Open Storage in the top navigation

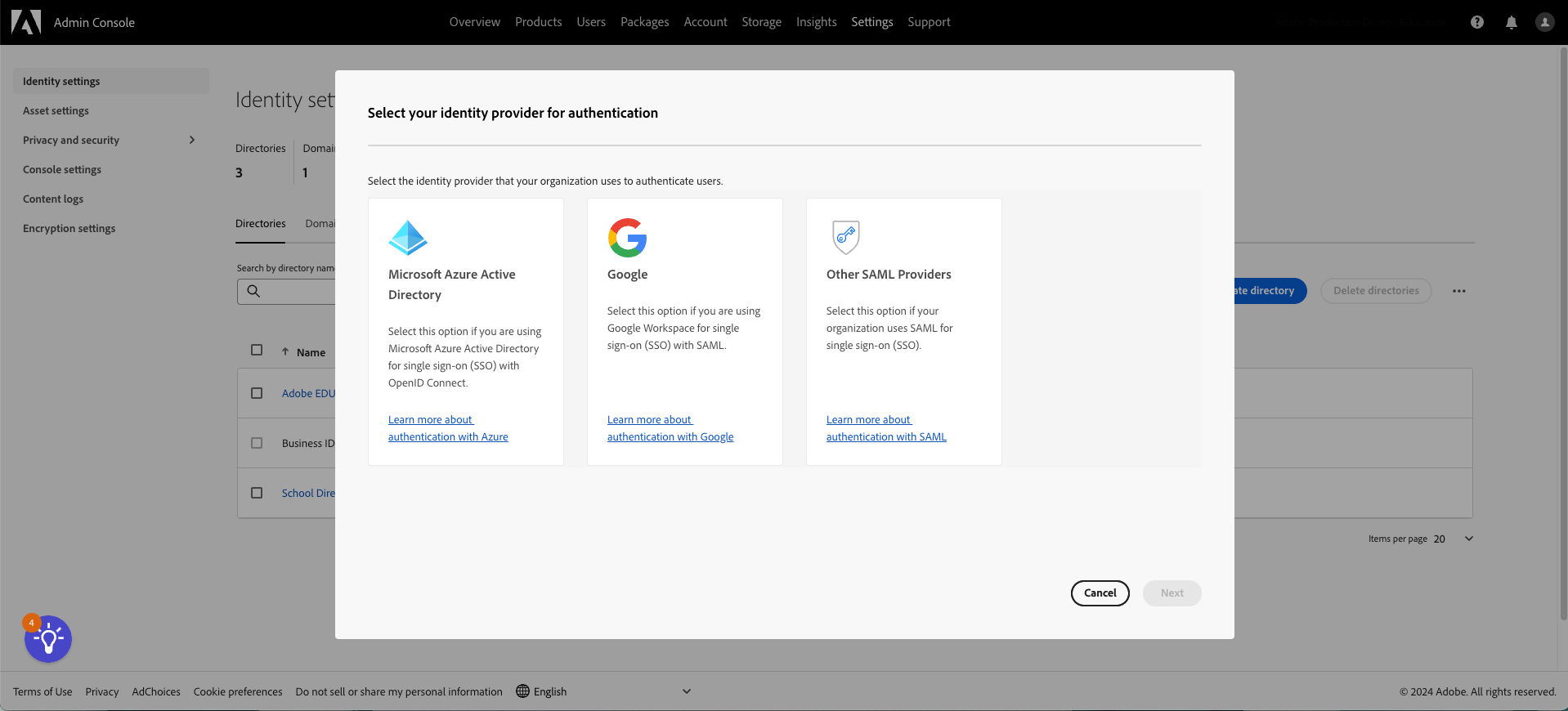pos(761,22)
